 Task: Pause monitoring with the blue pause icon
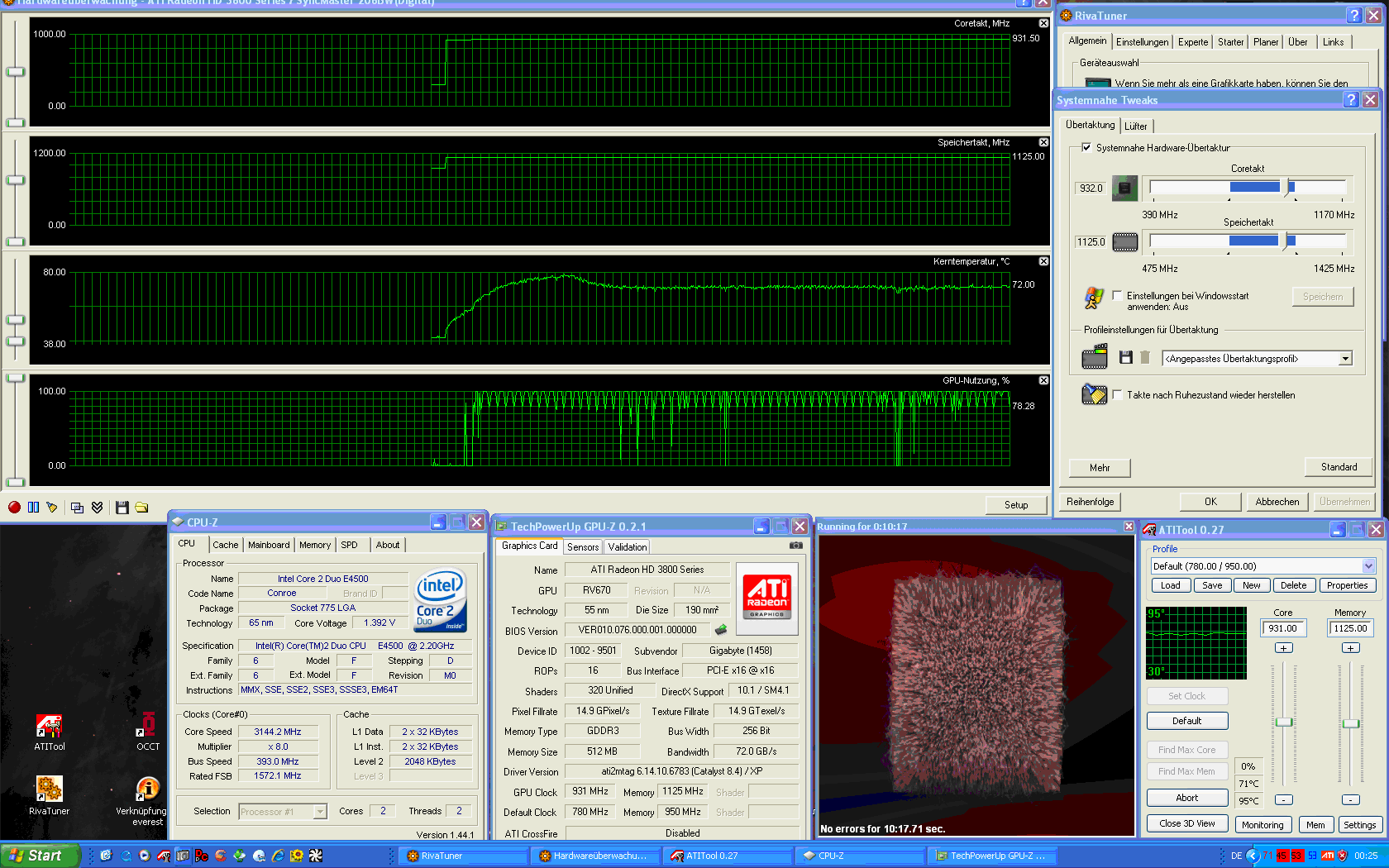[33, 508]
